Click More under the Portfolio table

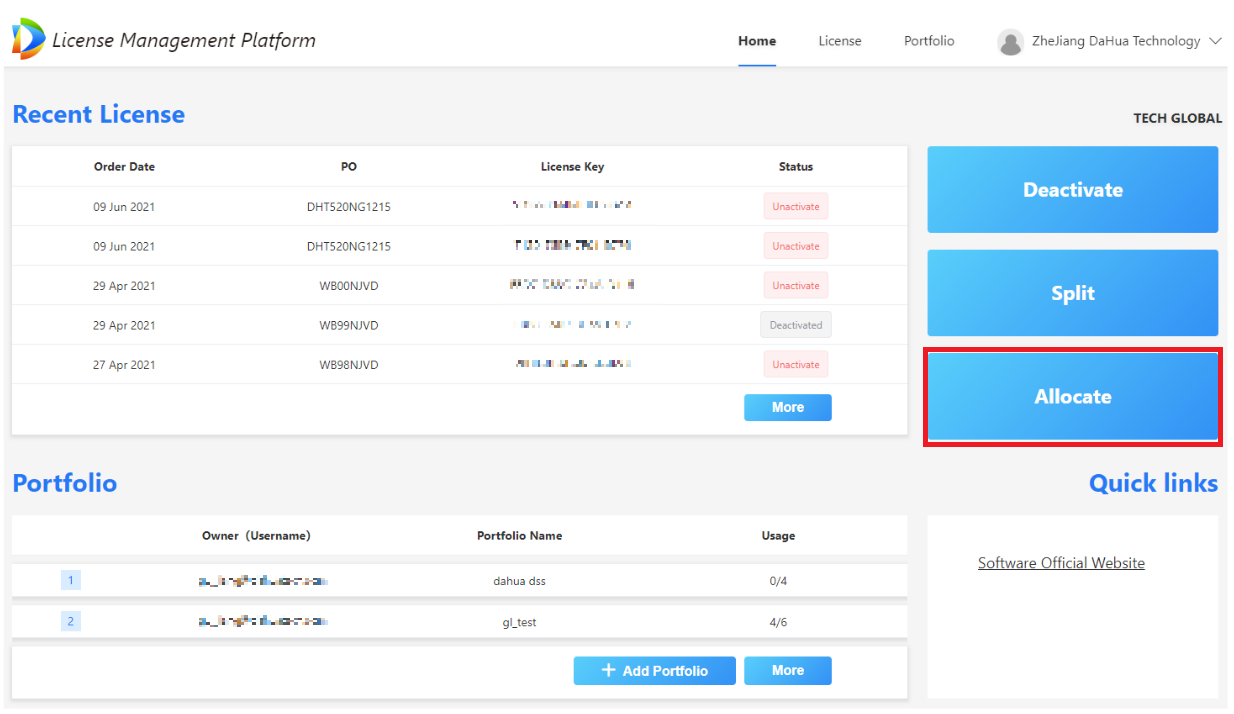coord(788,671)
